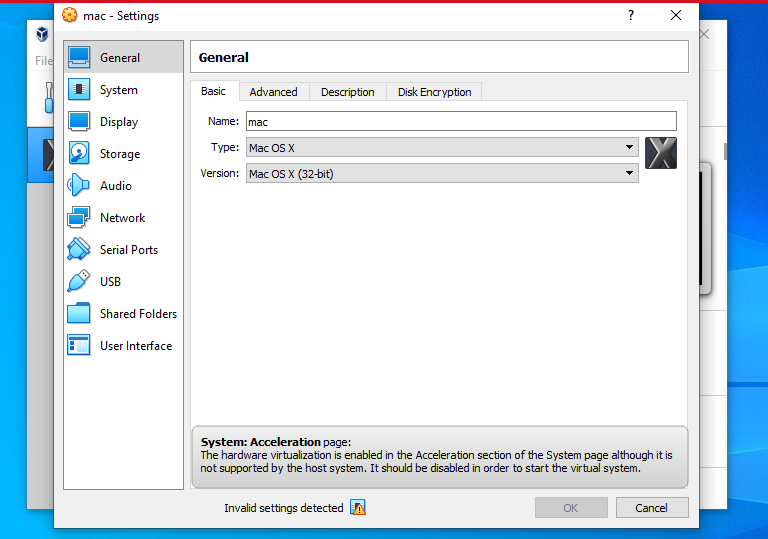
Task: Close the mac Settings dialog
Action: click(676, 15)
